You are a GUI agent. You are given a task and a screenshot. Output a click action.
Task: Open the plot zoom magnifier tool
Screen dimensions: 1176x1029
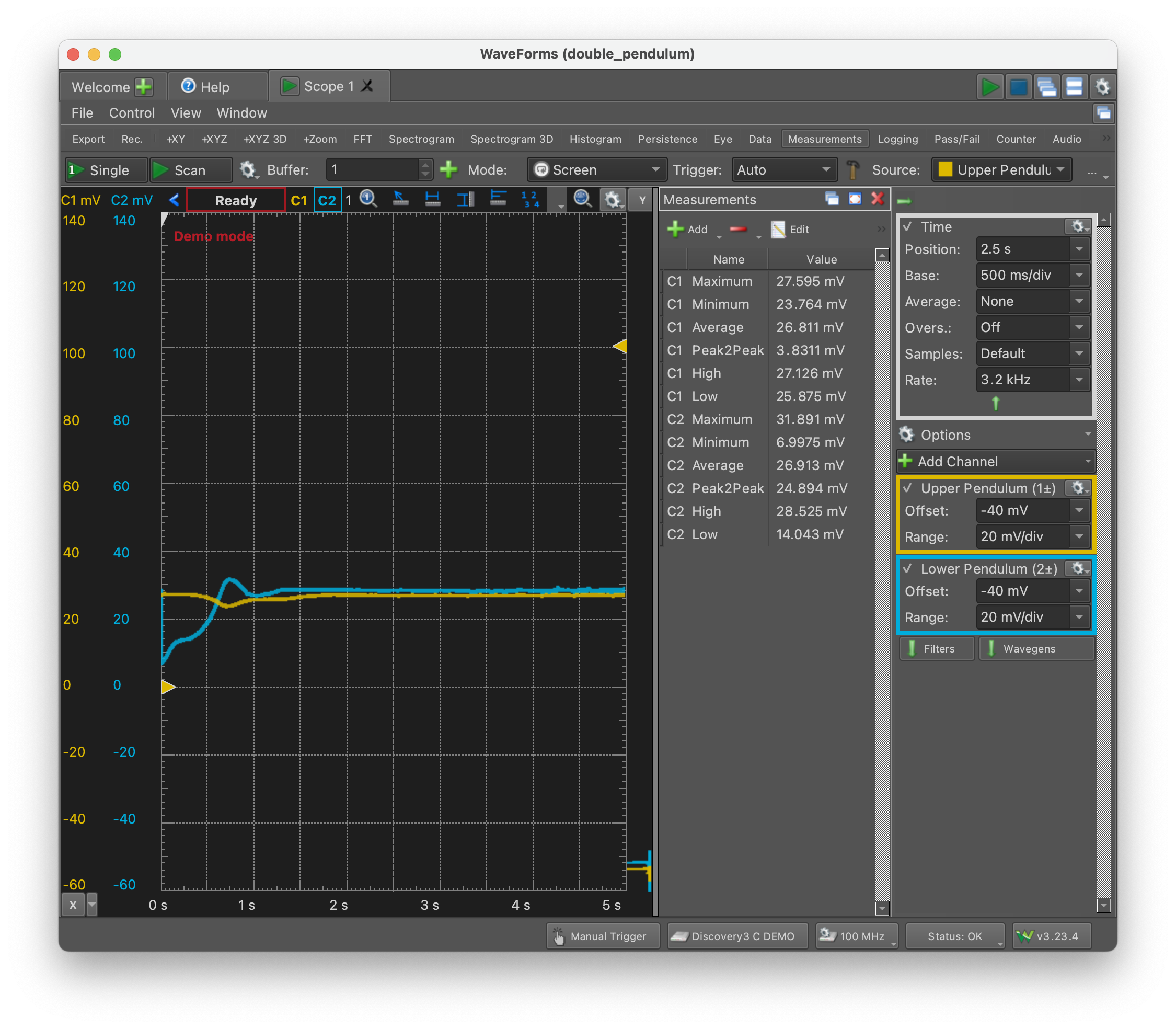581,199
